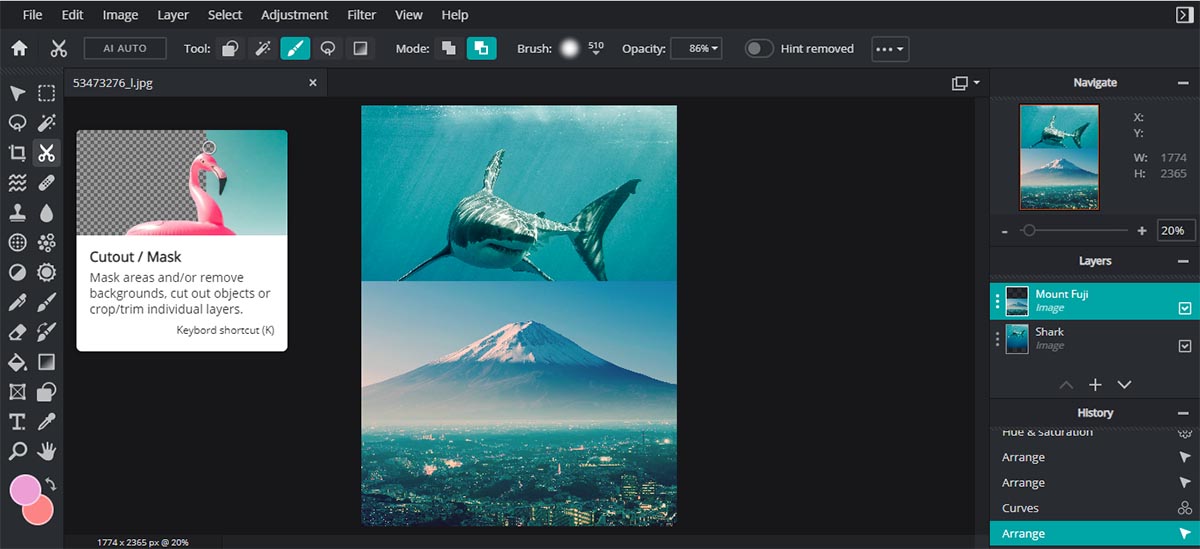Open the Filter menu
Image resolution: width=1200 pixels, height=549 pixels.
tap(361, 15)
